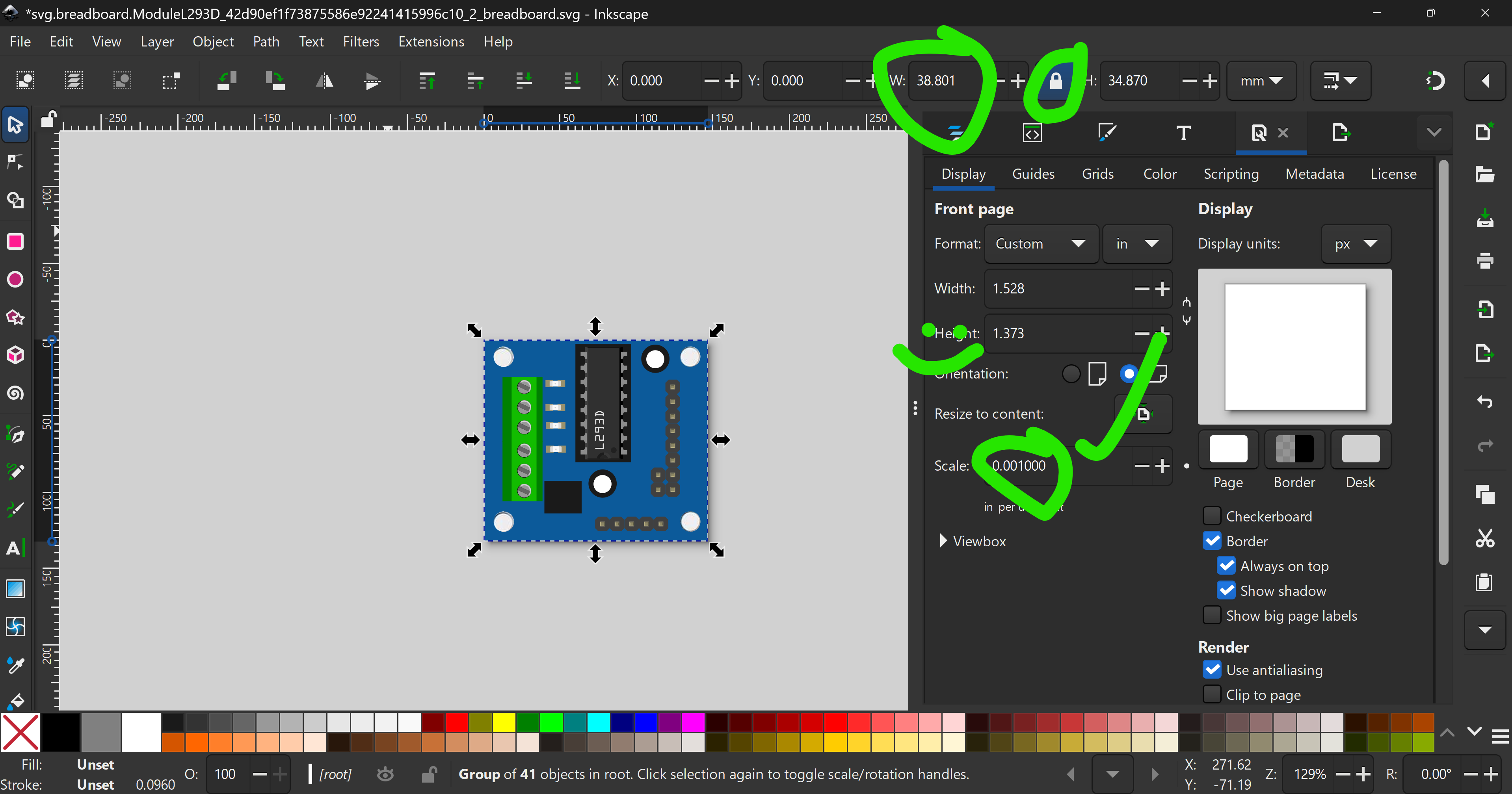Click the Flip horizontally icon
Screen dimensions: 1512x794
click(324, 80)
